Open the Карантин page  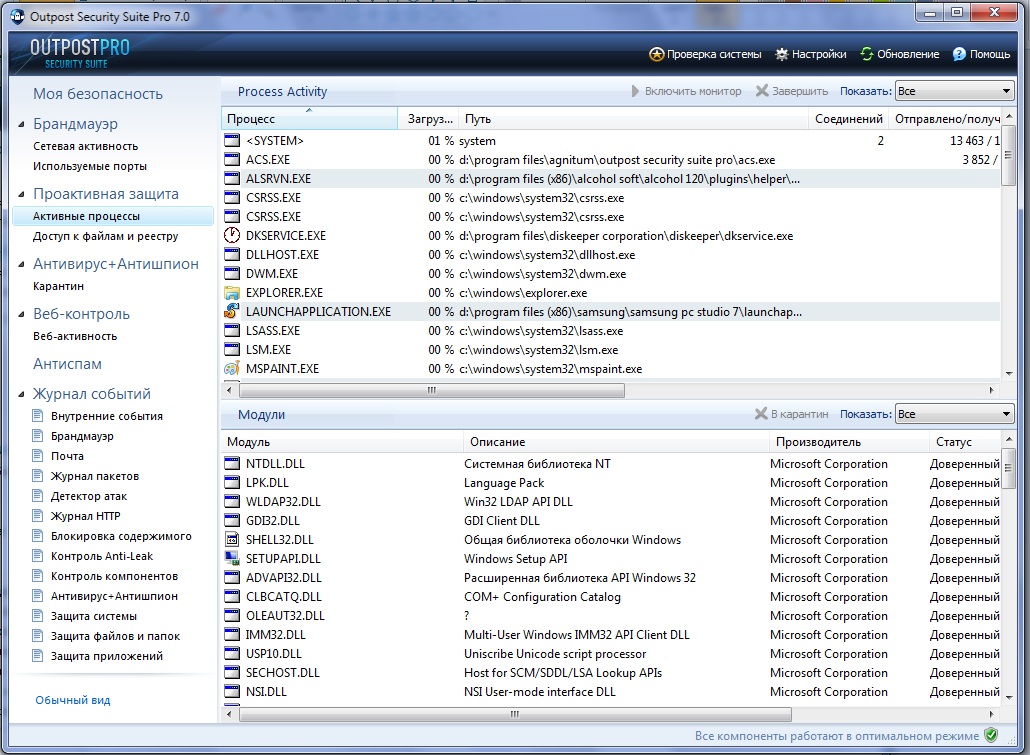pyautogui.click(x=58, y=286)
